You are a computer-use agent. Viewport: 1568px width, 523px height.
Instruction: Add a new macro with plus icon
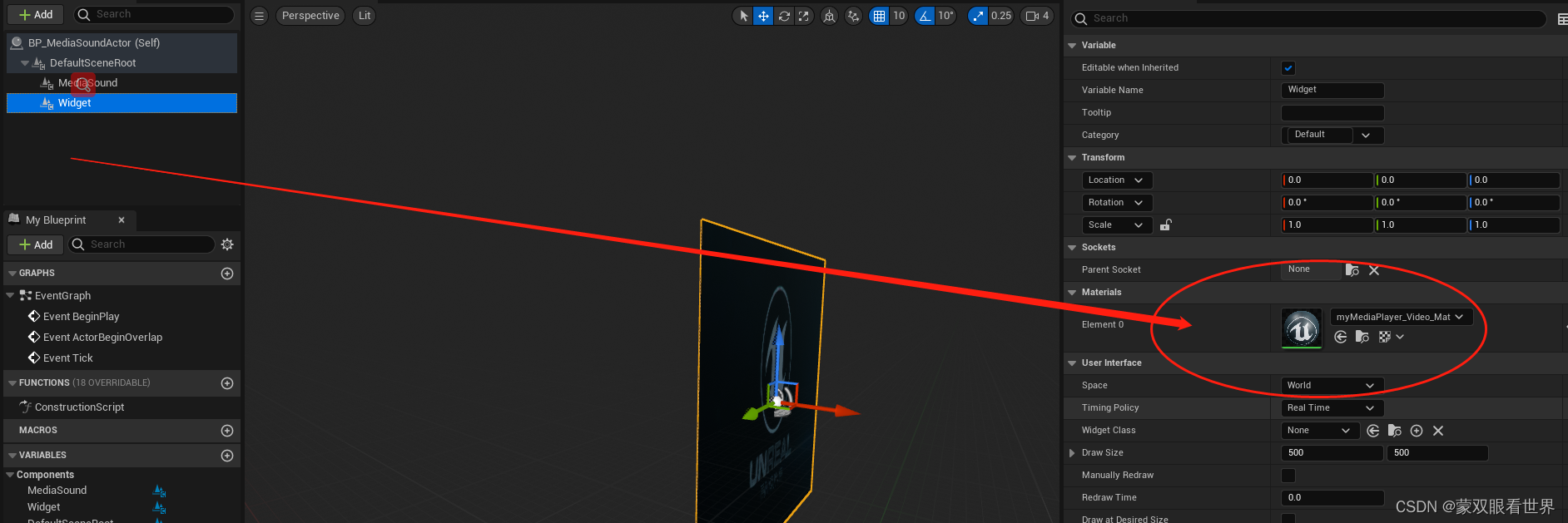[x=227, y=431]
